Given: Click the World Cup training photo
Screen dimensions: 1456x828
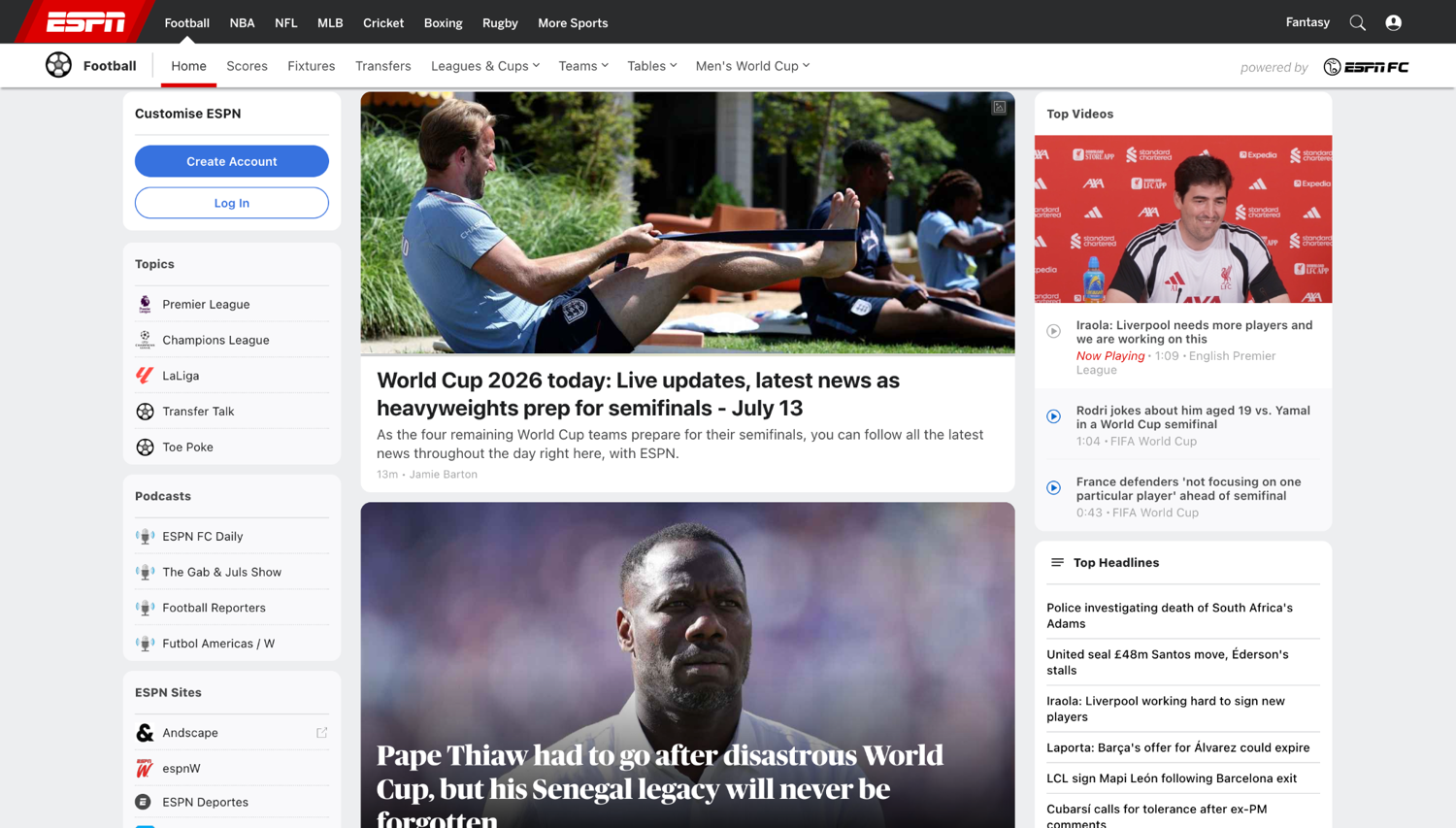Looking at the screenshot, I should click(687, 223).
